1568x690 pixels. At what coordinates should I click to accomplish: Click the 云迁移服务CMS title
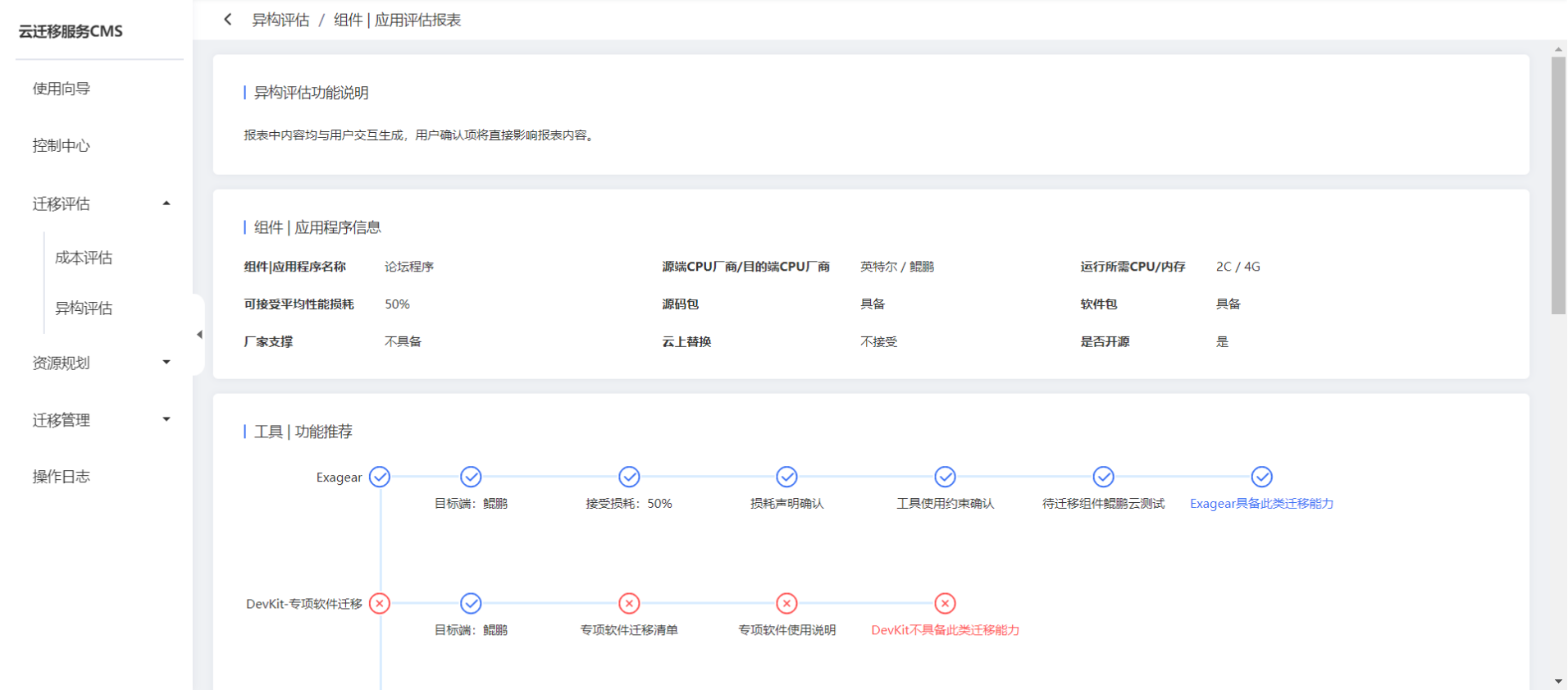(x=71, y=31)
